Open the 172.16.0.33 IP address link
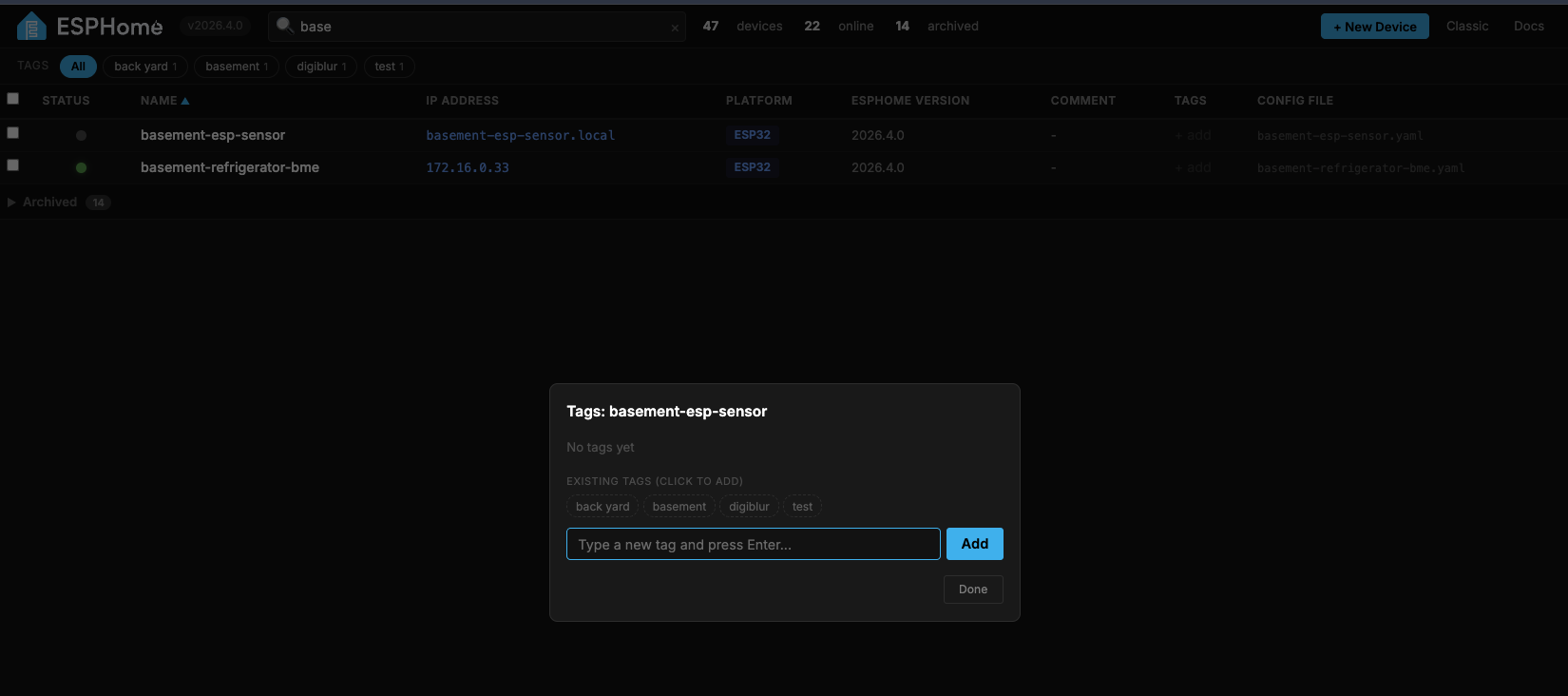The image size is (1568, 696). point(468,167)
